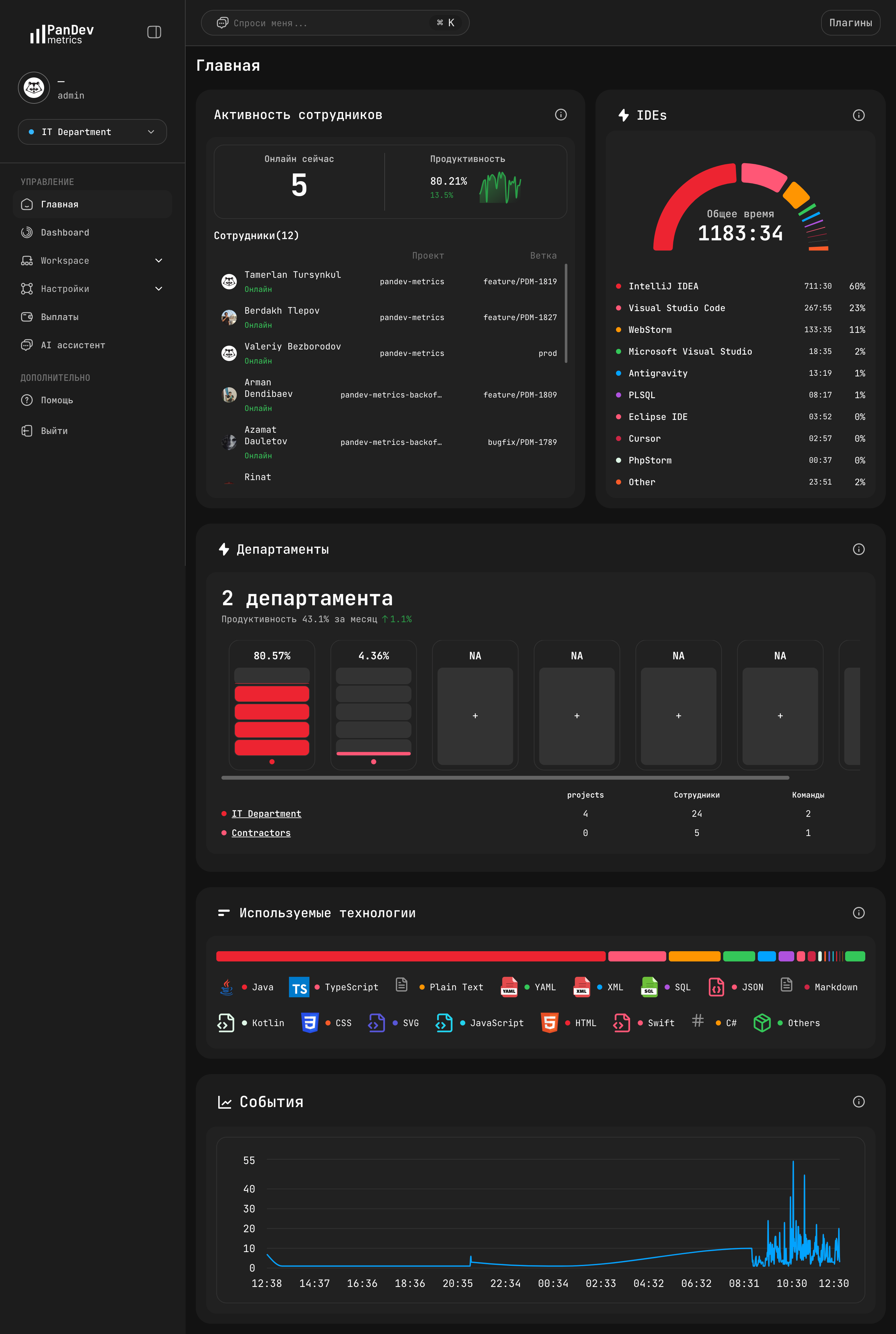Select Главная in the navigation menu
This screenshot has width=896, height=1334.
60,204
